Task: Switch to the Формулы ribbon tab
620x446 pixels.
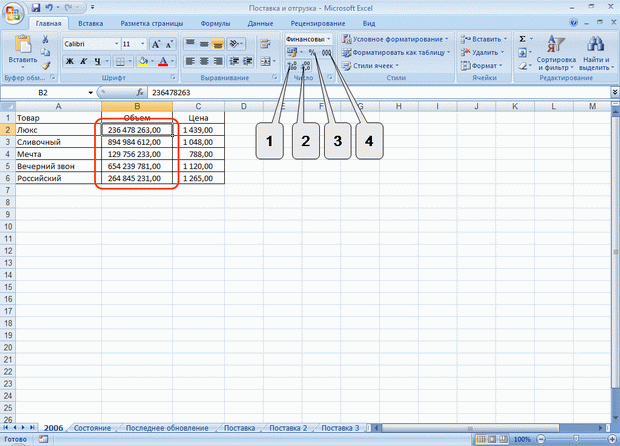Action: pyautogui.click(x=215, y=23)
